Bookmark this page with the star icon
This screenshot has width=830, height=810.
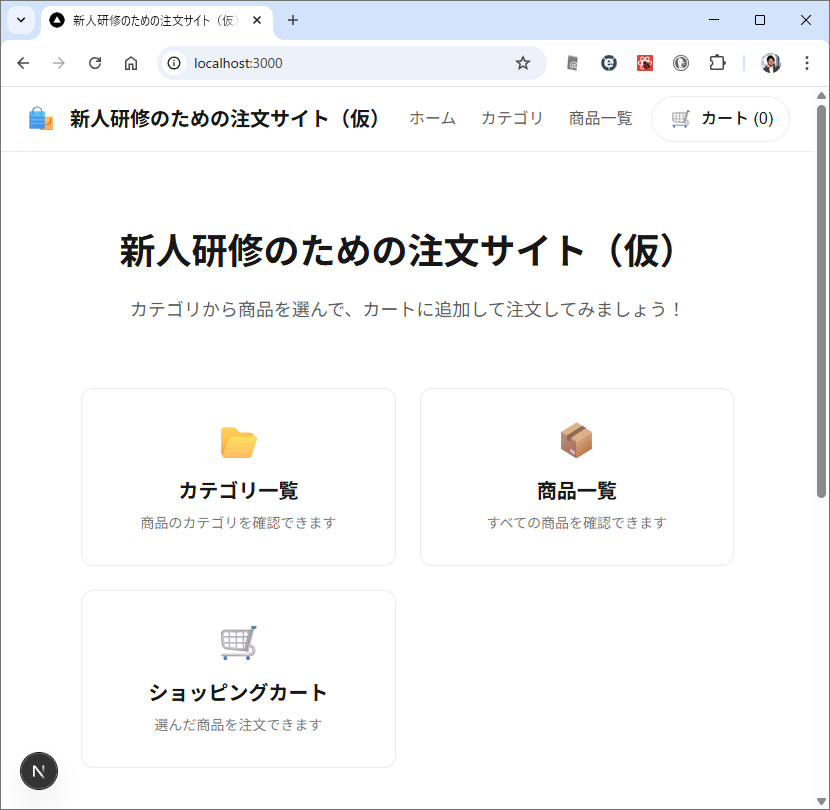522,63
